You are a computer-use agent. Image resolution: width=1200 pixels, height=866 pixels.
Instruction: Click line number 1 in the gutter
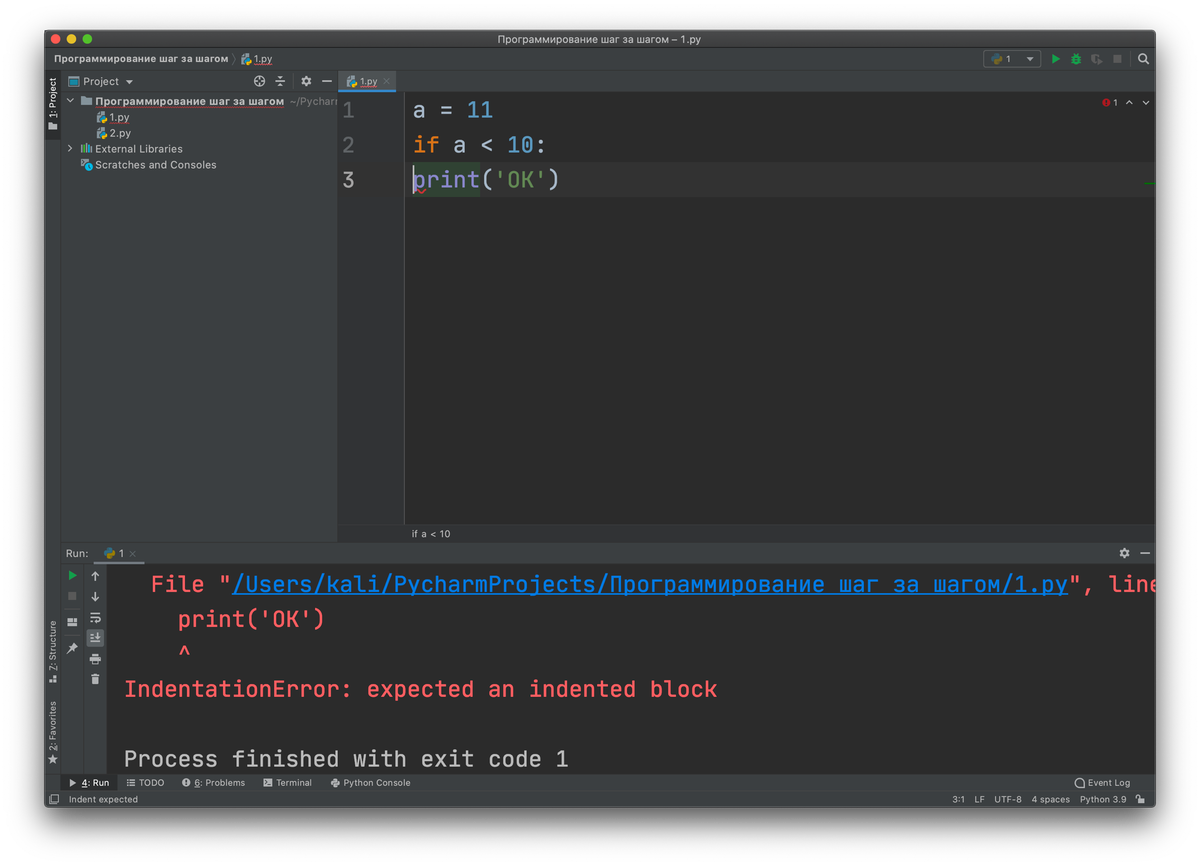click(348, 110)
